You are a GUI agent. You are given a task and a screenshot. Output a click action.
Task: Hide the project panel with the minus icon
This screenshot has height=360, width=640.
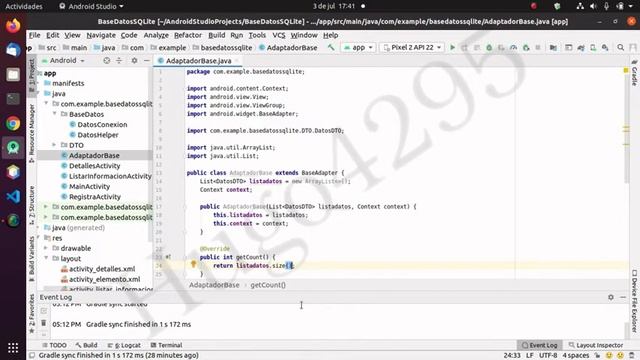pos(147,60)
